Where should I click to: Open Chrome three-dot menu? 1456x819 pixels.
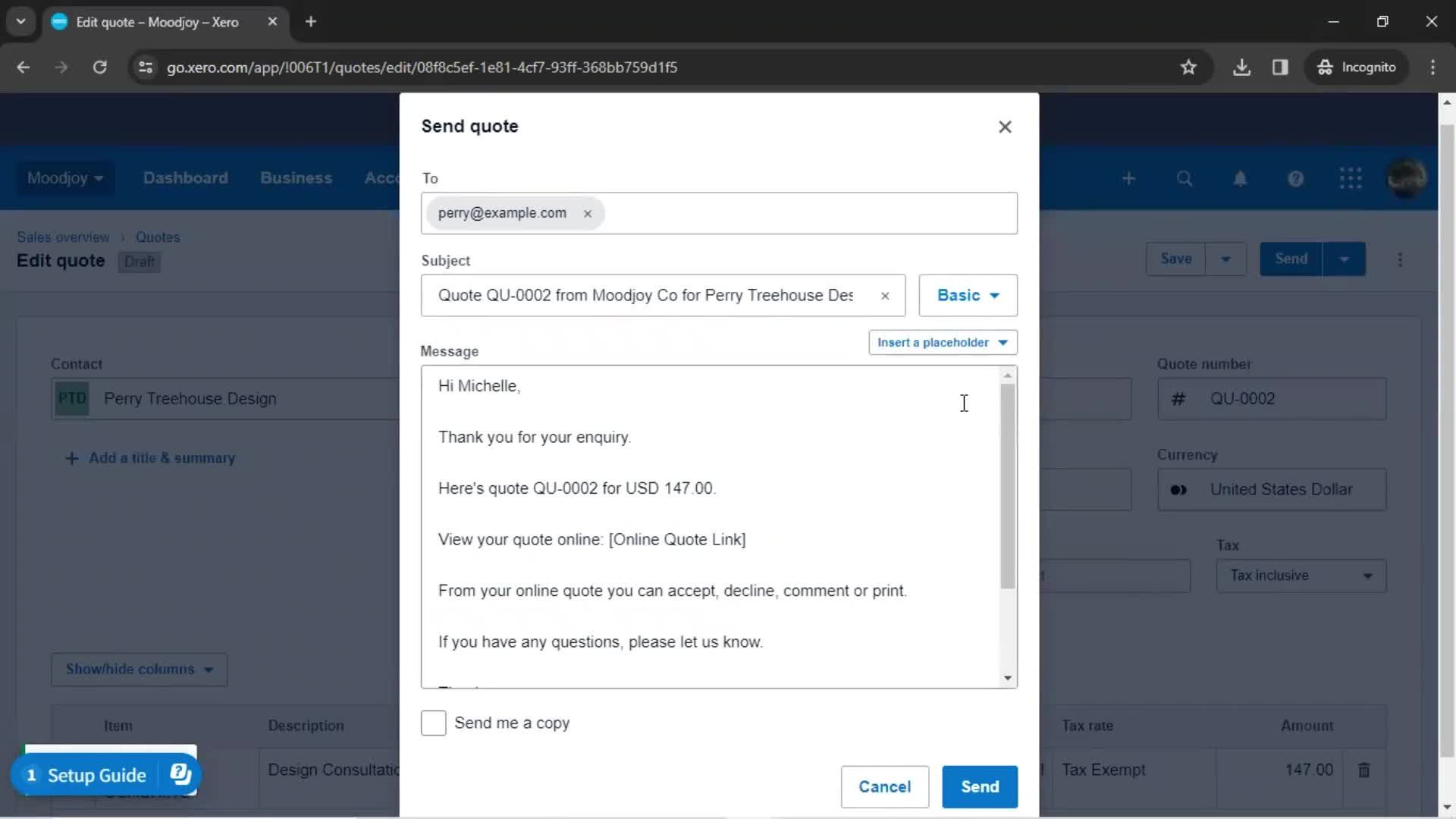click(x=1432, y=67)
